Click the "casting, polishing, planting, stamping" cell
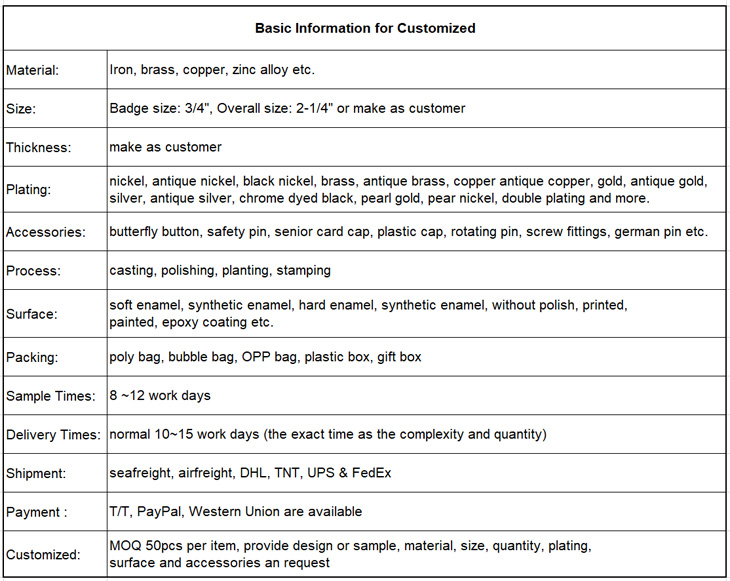Viewport: 730px width, 581px height. 220,270
